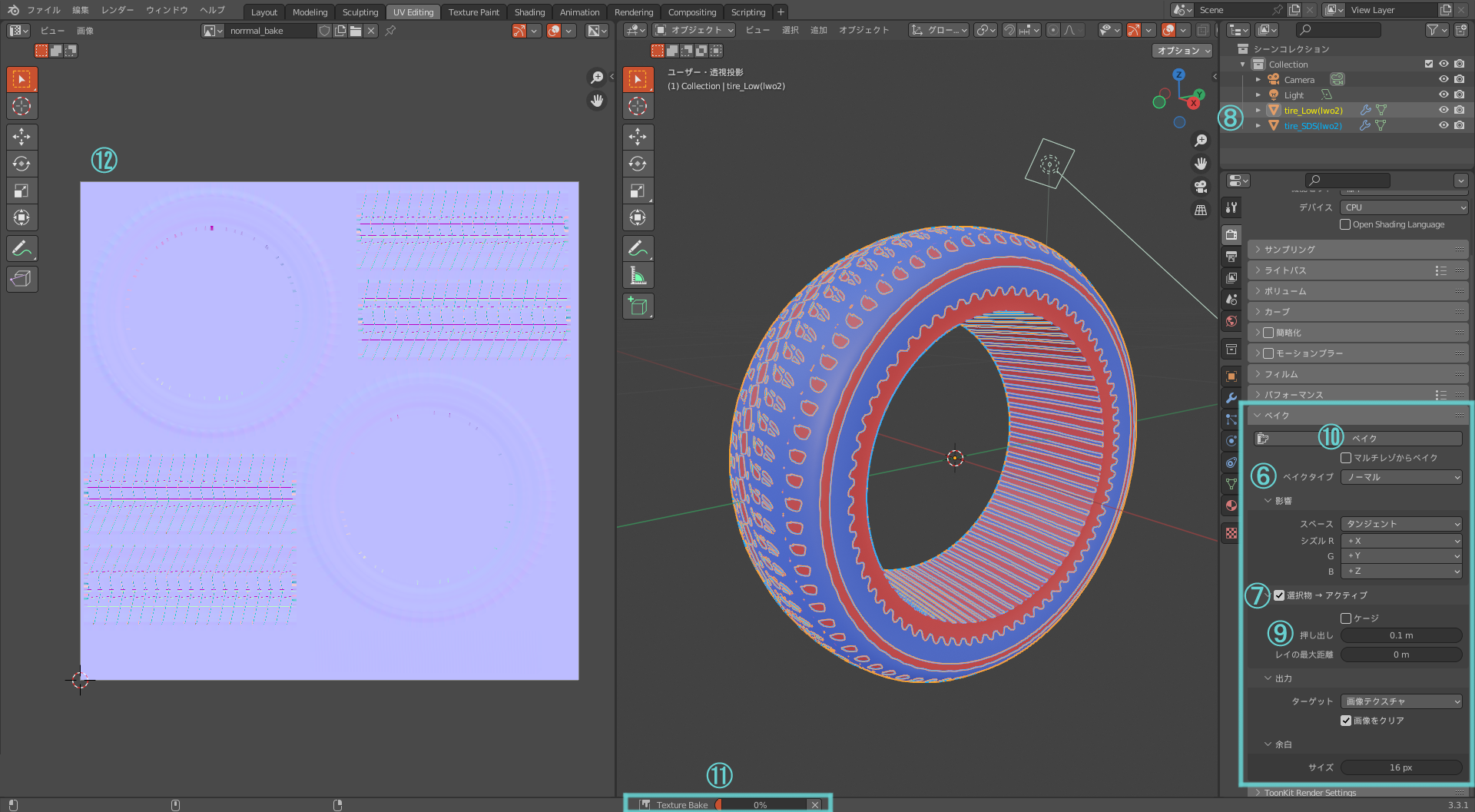
Task: Select the Add Cube tool in the viewport
Action: pyautogui.click(x=638, y=306)
